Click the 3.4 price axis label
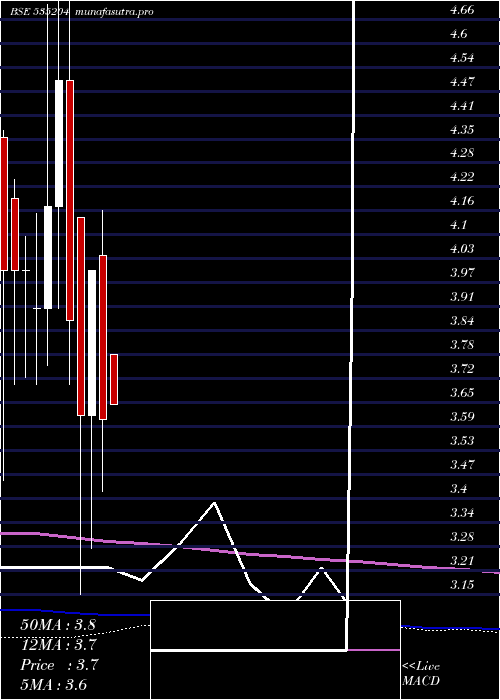This screenshot has width=500, height=700. click(459, 489)
